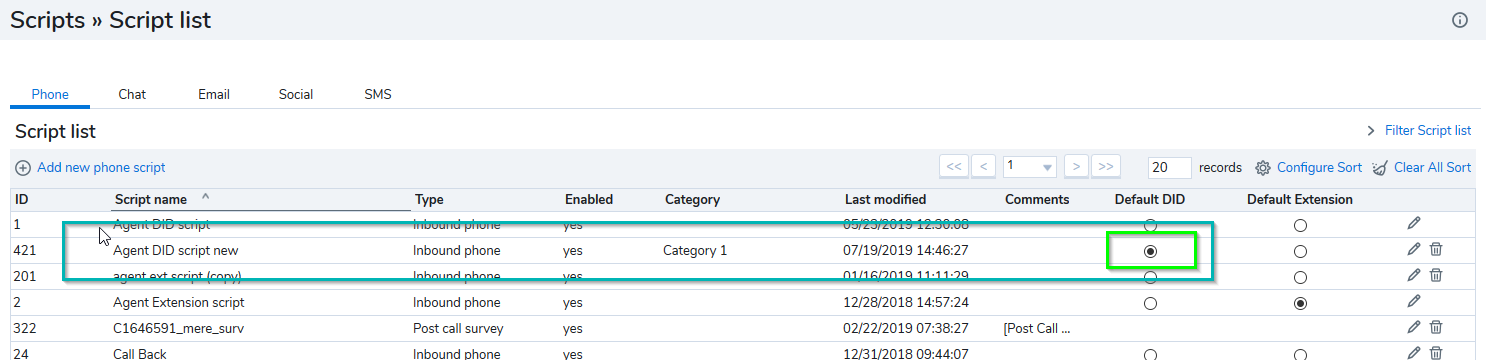Viewport: 1486px width, 360px height.
Task: Select Default DID for Call Back script
Action: pos(1150,354)
